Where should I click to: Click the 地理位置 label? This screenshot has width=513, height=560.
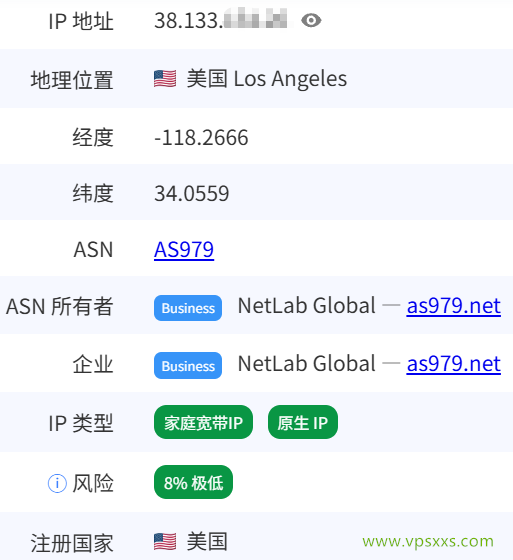[x=72, y=79]
